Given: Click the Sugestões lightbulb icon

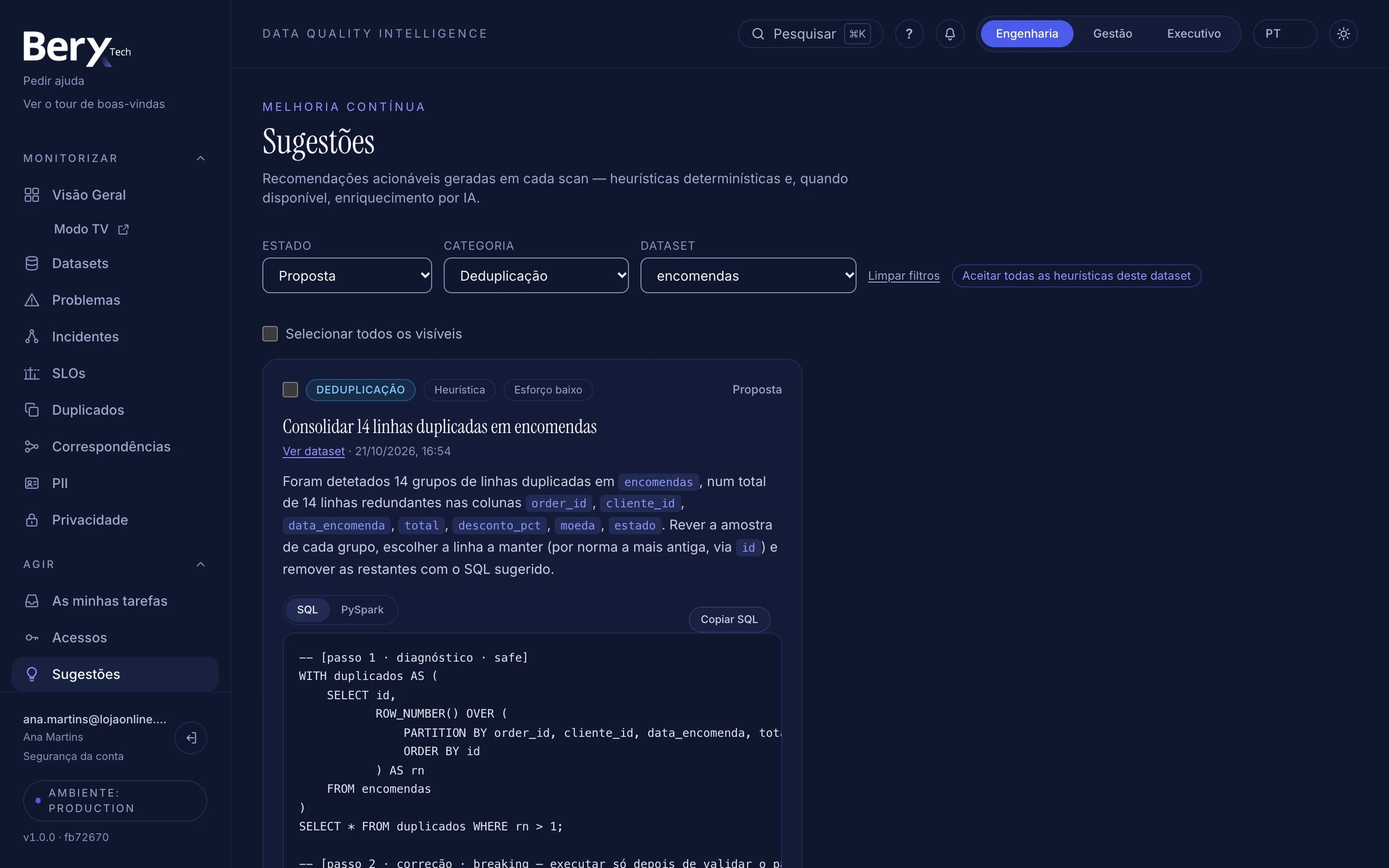Looking at the screenshot, I should click(x=31, y=675).
